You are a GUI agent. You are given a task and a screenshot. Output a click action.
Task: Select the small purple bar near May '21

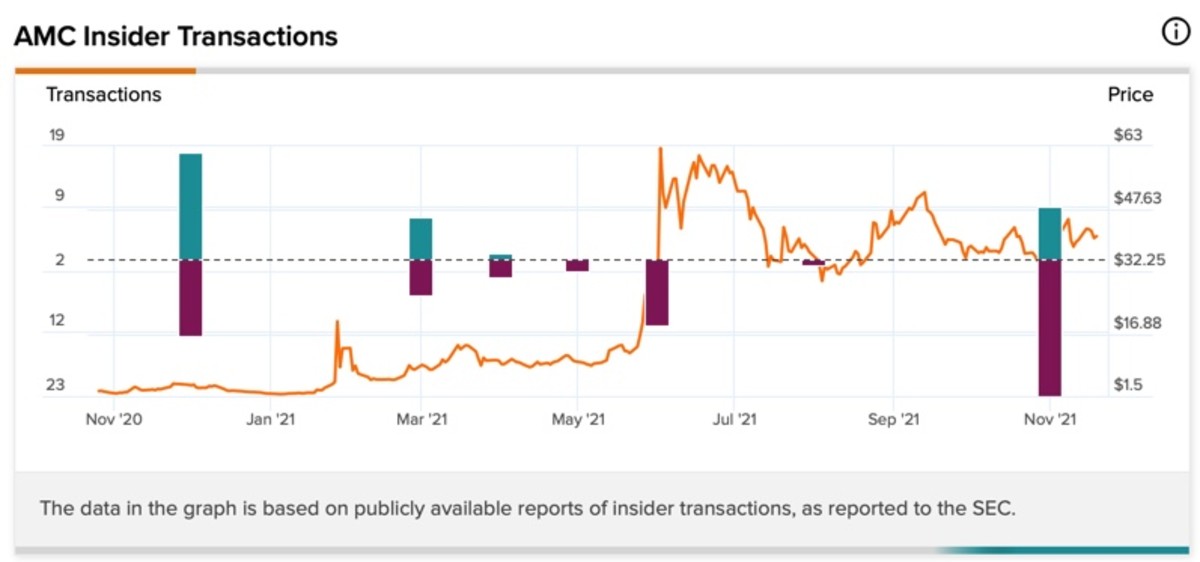(x=577, y=265)
